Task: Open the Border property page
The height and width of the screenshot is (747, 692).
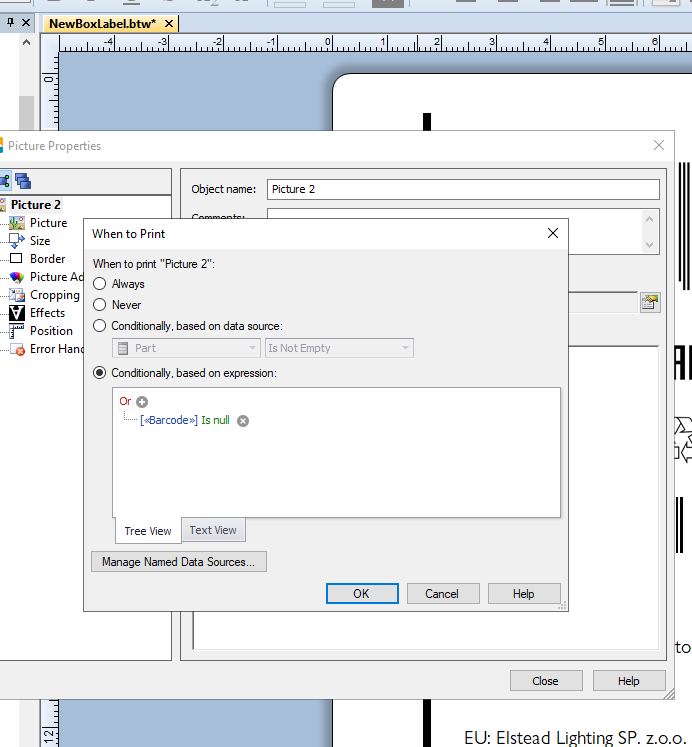Action: point(48,259)
